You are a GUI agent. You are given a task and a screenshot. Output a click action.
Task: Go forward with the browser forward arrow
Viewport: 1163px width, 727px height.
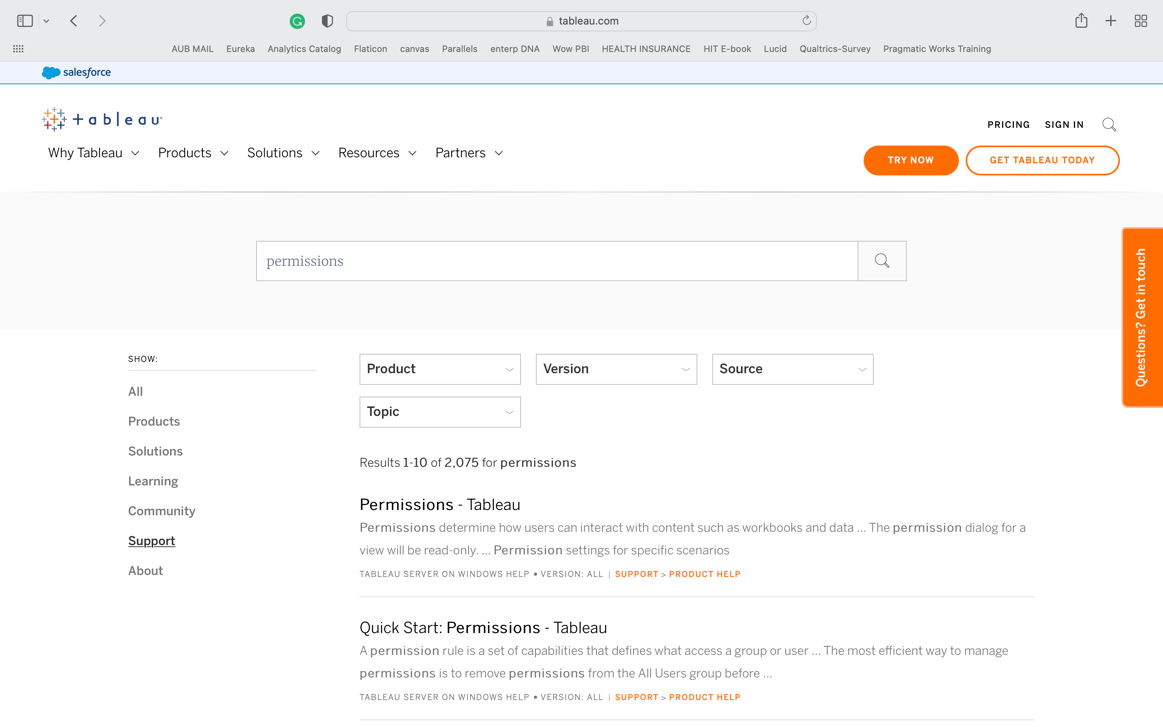point(102,21)
